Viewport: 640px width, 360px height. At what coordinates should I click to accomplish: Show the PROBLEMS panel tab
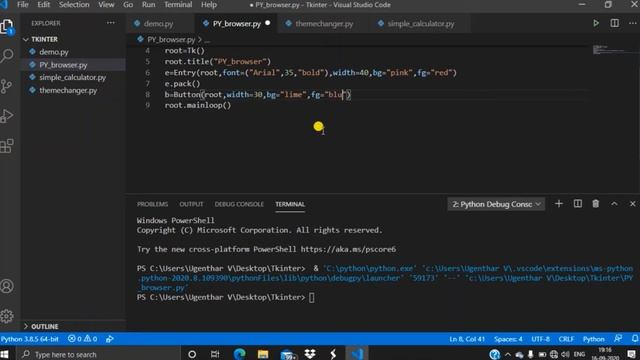click(152, 204)
